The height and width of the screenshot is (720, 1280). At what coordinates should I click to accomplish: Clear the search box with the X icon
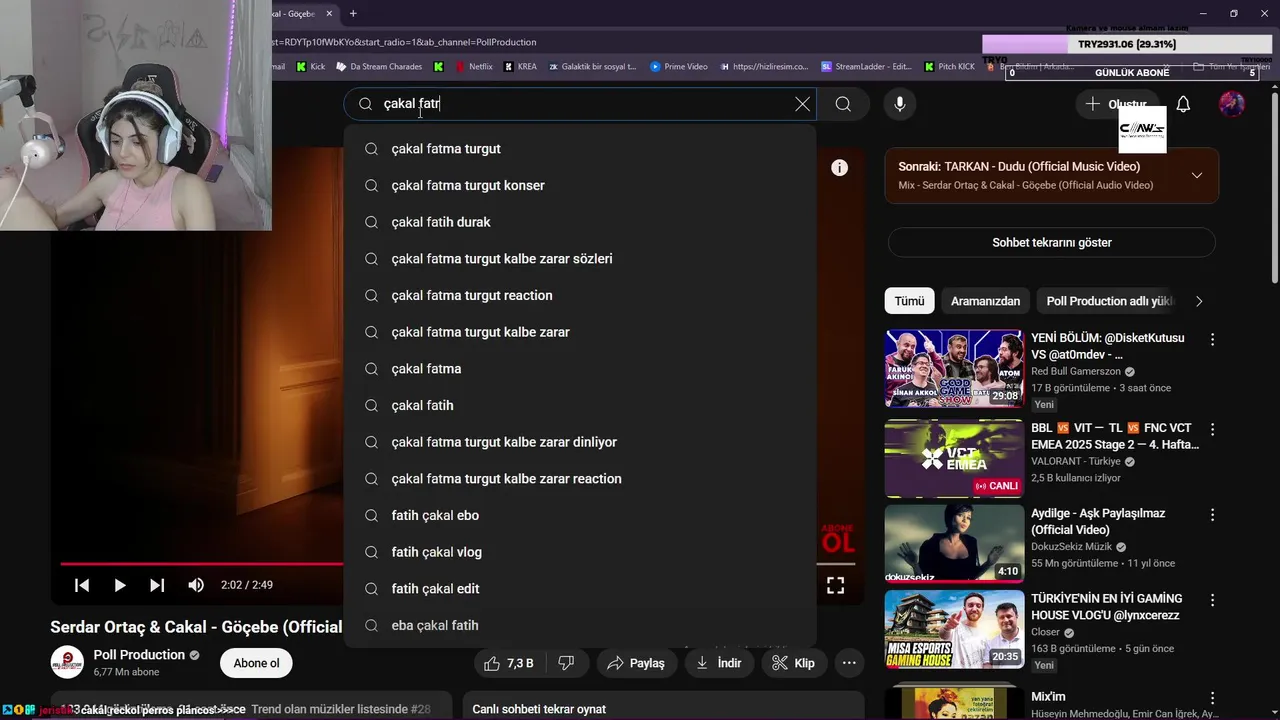coord(802,104)
